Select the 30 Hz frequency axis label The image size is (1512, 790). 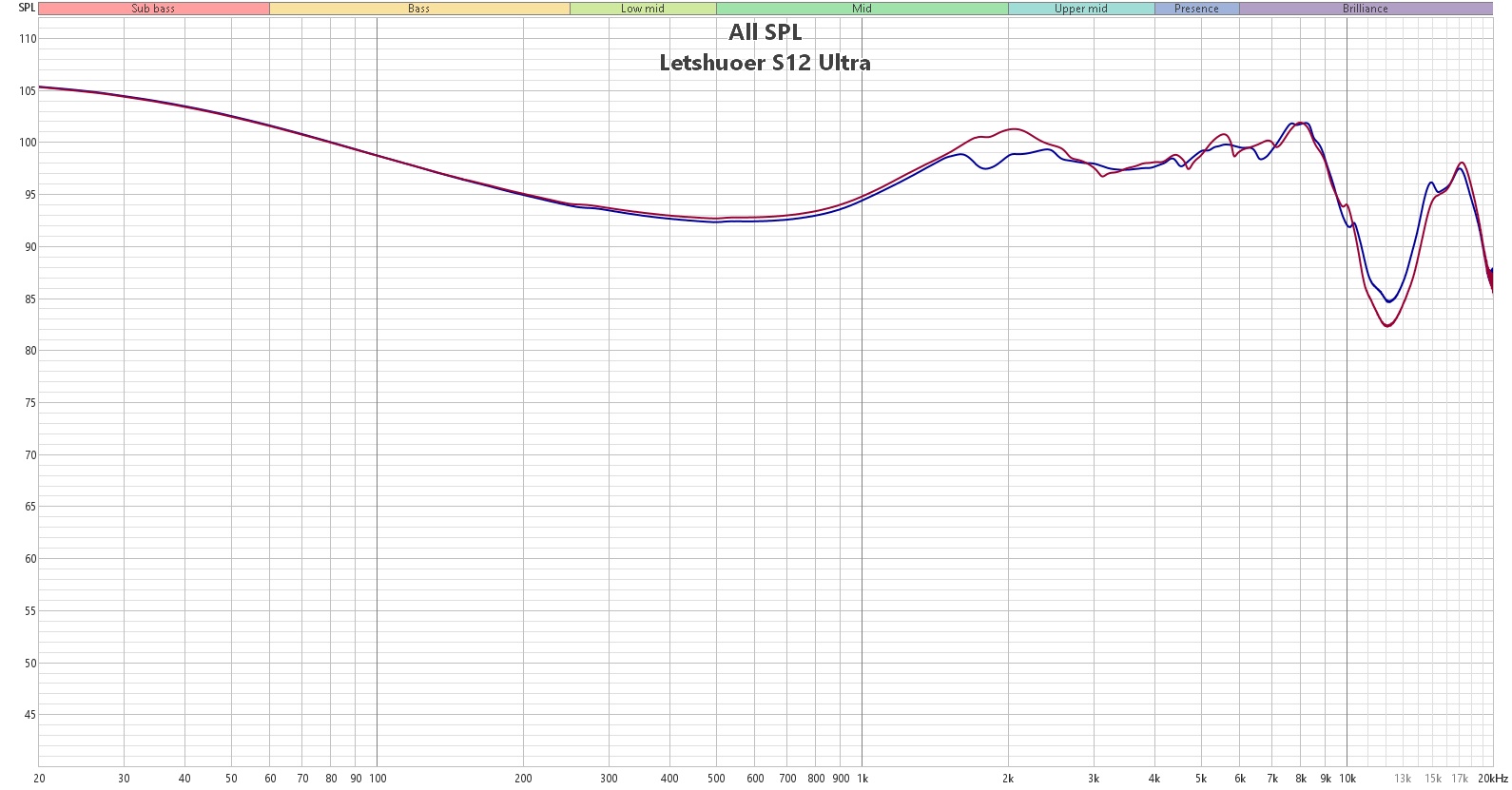(124, 779)
